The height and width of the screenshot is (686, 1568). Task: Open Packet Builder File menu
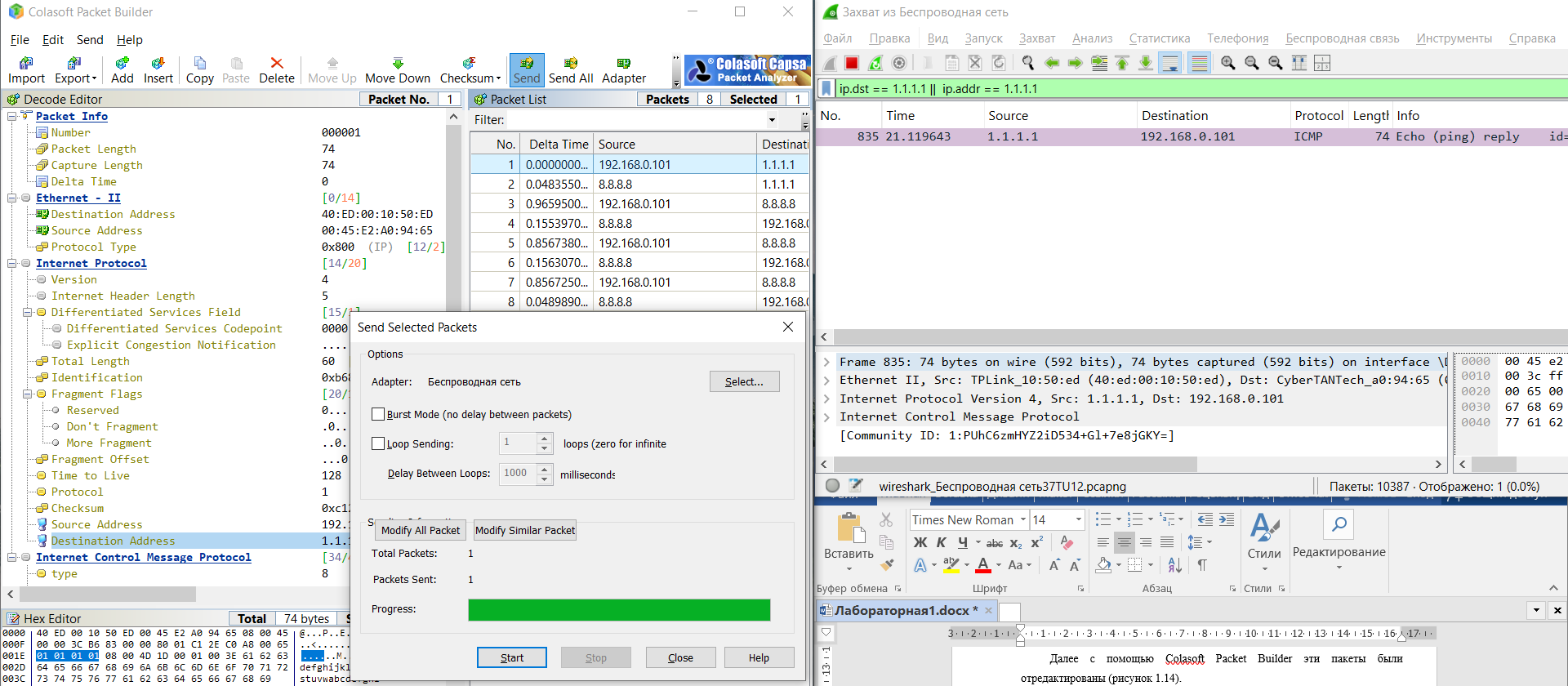pyautogui.click(x=20, y=40)
